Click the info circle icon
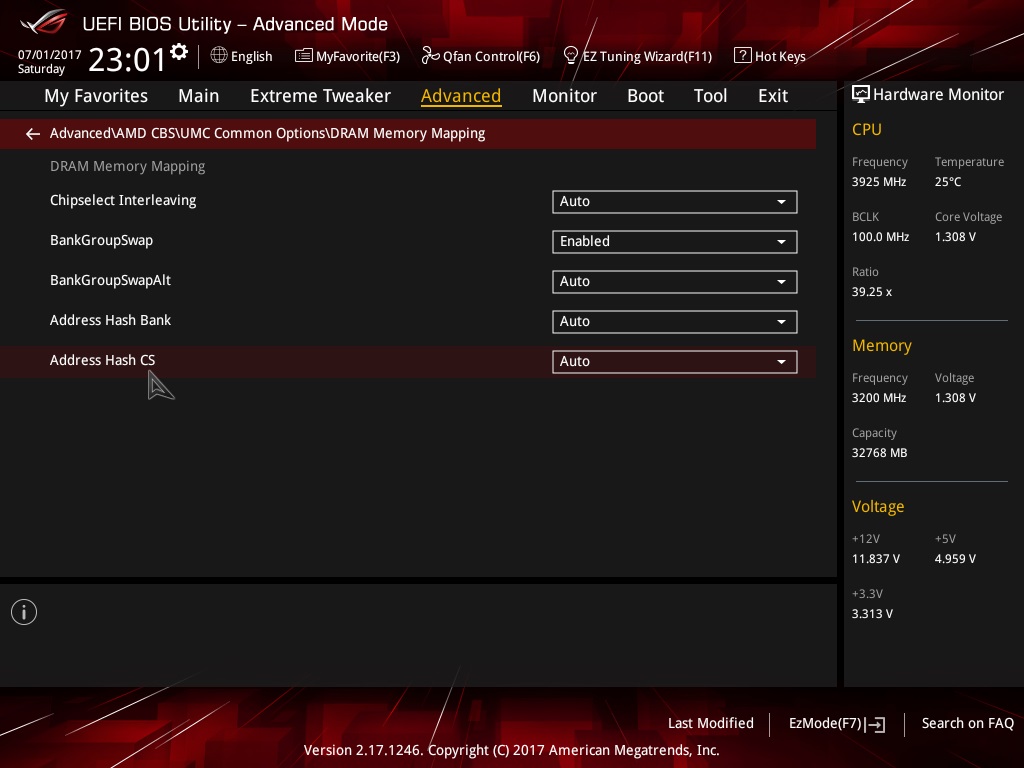Screen dimensions: 1024x768 [x=24, y=612]
